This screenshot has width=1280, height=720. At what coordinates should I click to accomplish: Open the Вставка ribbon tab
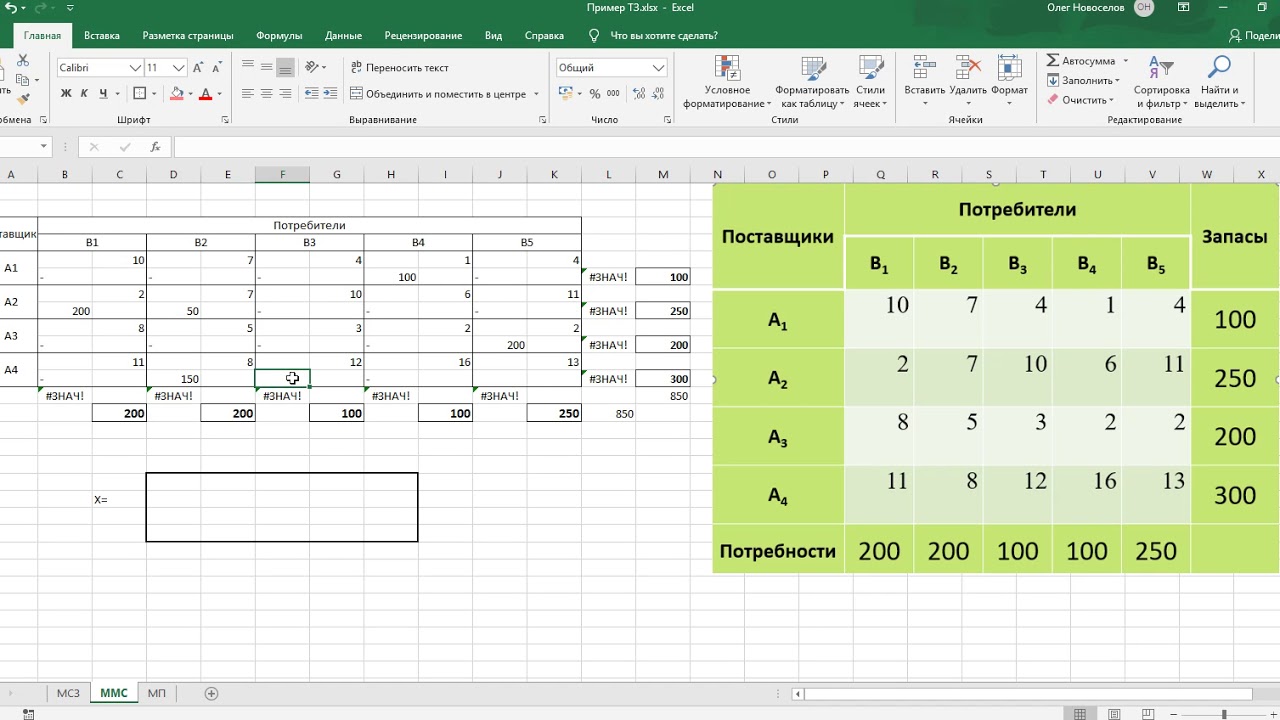pos(102,36)
